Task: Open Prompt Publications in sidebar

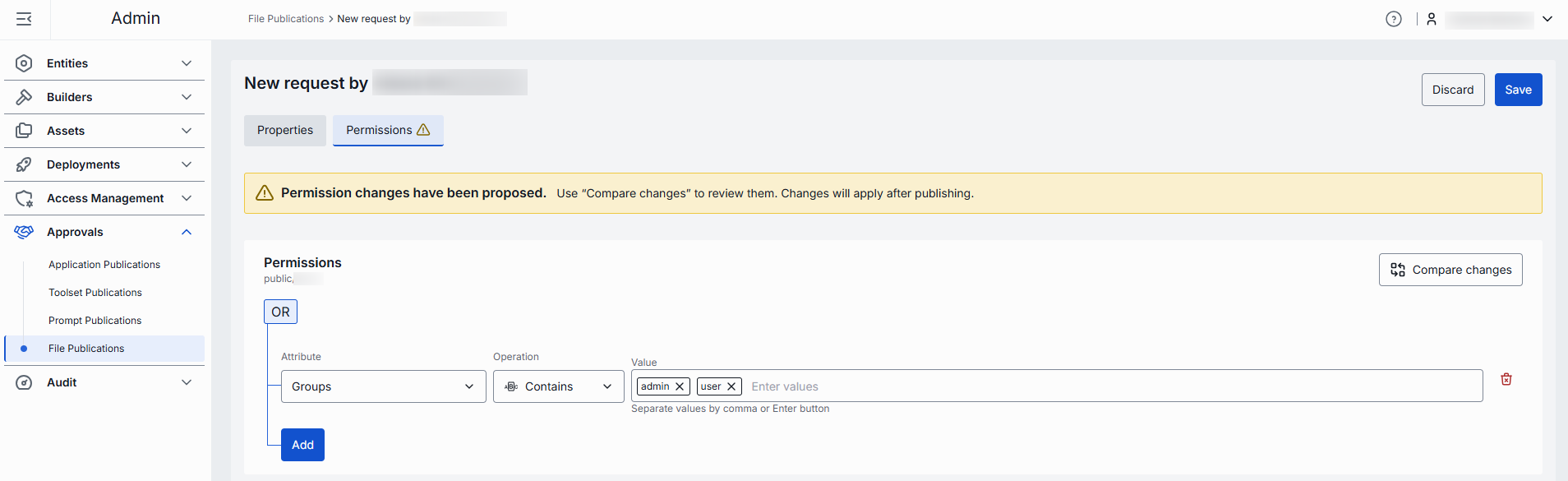Action: click(x=95, y=321)
